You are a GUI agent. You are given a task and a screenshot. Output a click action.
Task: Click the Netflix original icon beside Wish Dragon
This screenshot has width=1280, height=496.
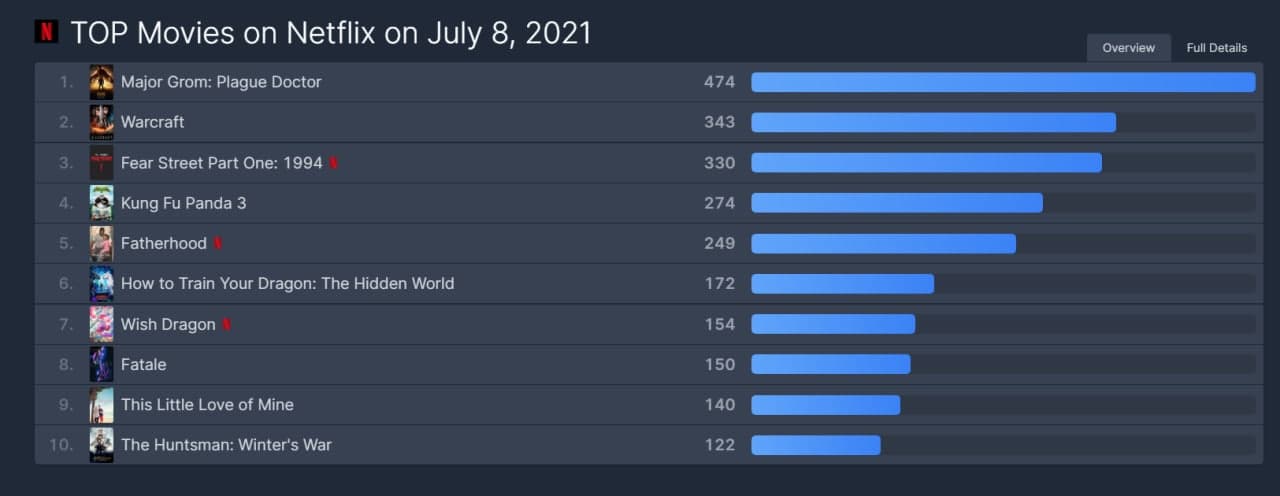point(227,324)
